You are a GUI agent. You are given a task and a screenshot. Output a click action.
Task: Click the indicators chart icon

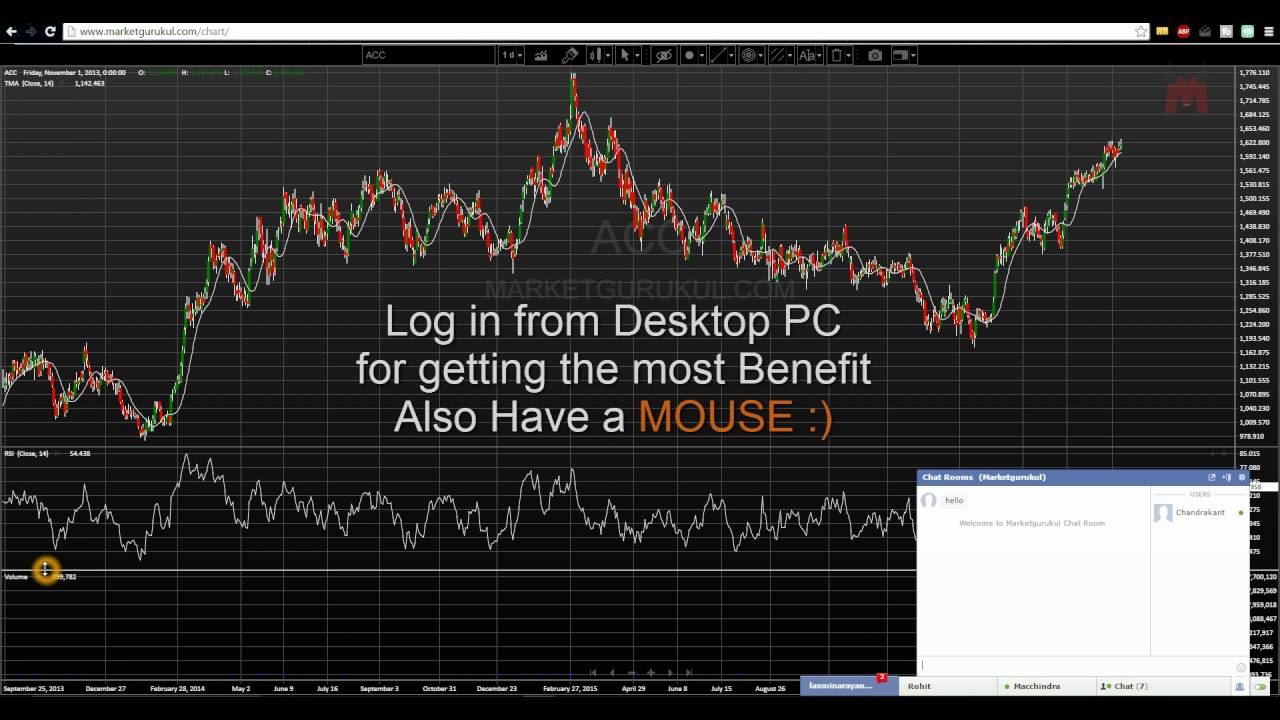click(541, 55)
